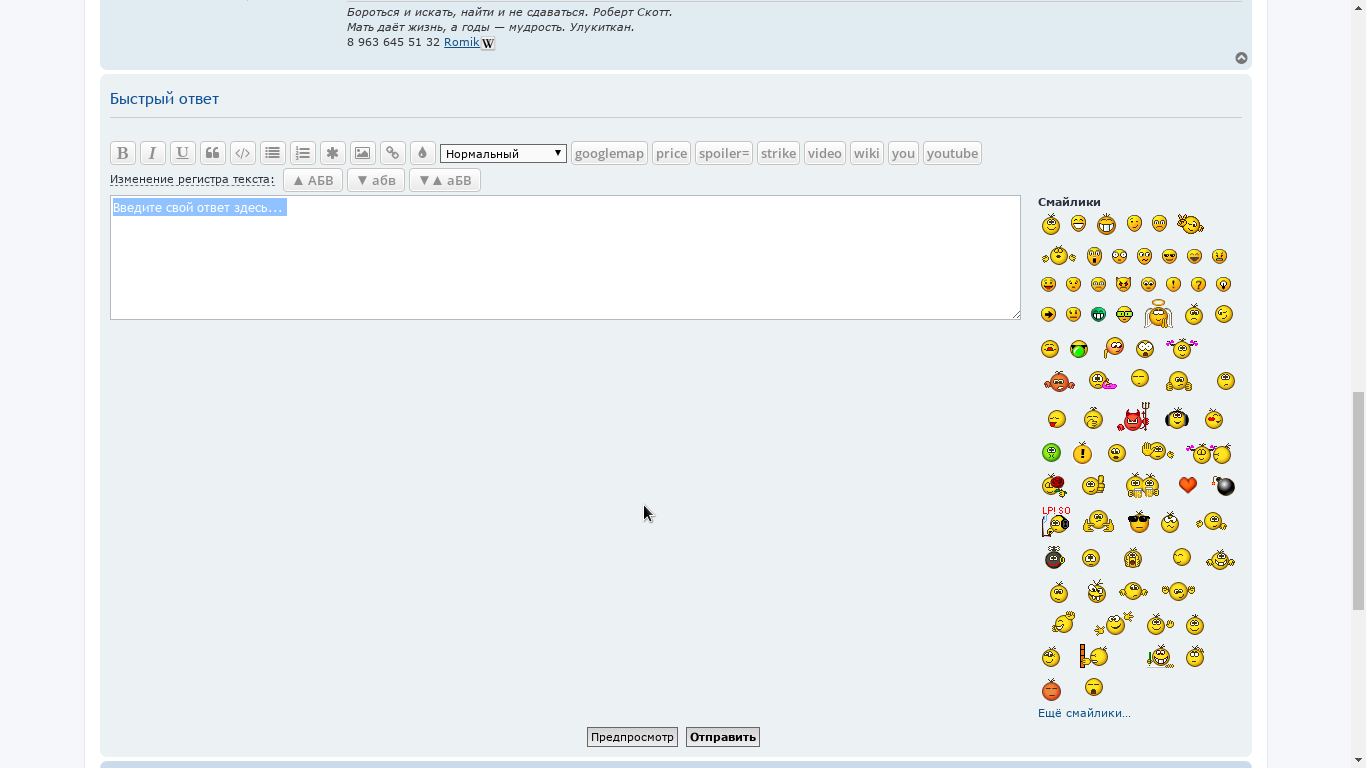Insert the you BBCode tag
The height and width of the screenshot is (768, 1366).
(903, 153)
